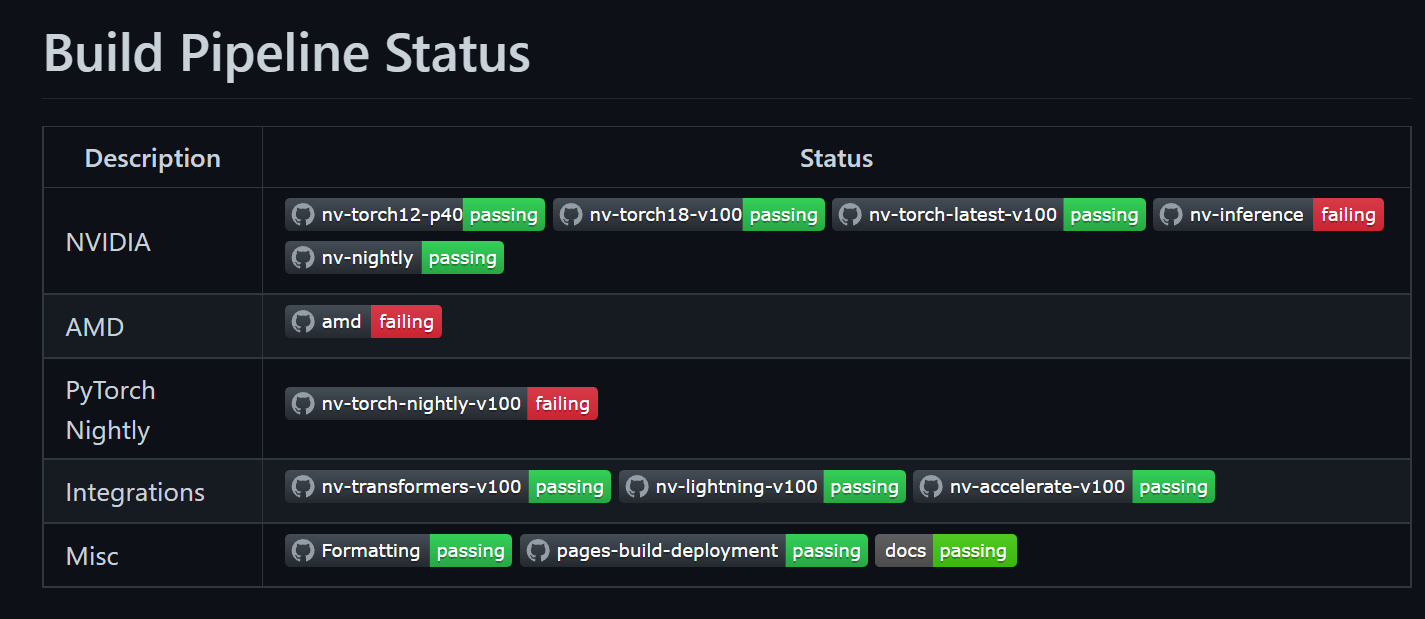Open the nv-accelerate-v100 badge label
The width and height of the screenshot is (1425, 619).
tap(1037, 487)
